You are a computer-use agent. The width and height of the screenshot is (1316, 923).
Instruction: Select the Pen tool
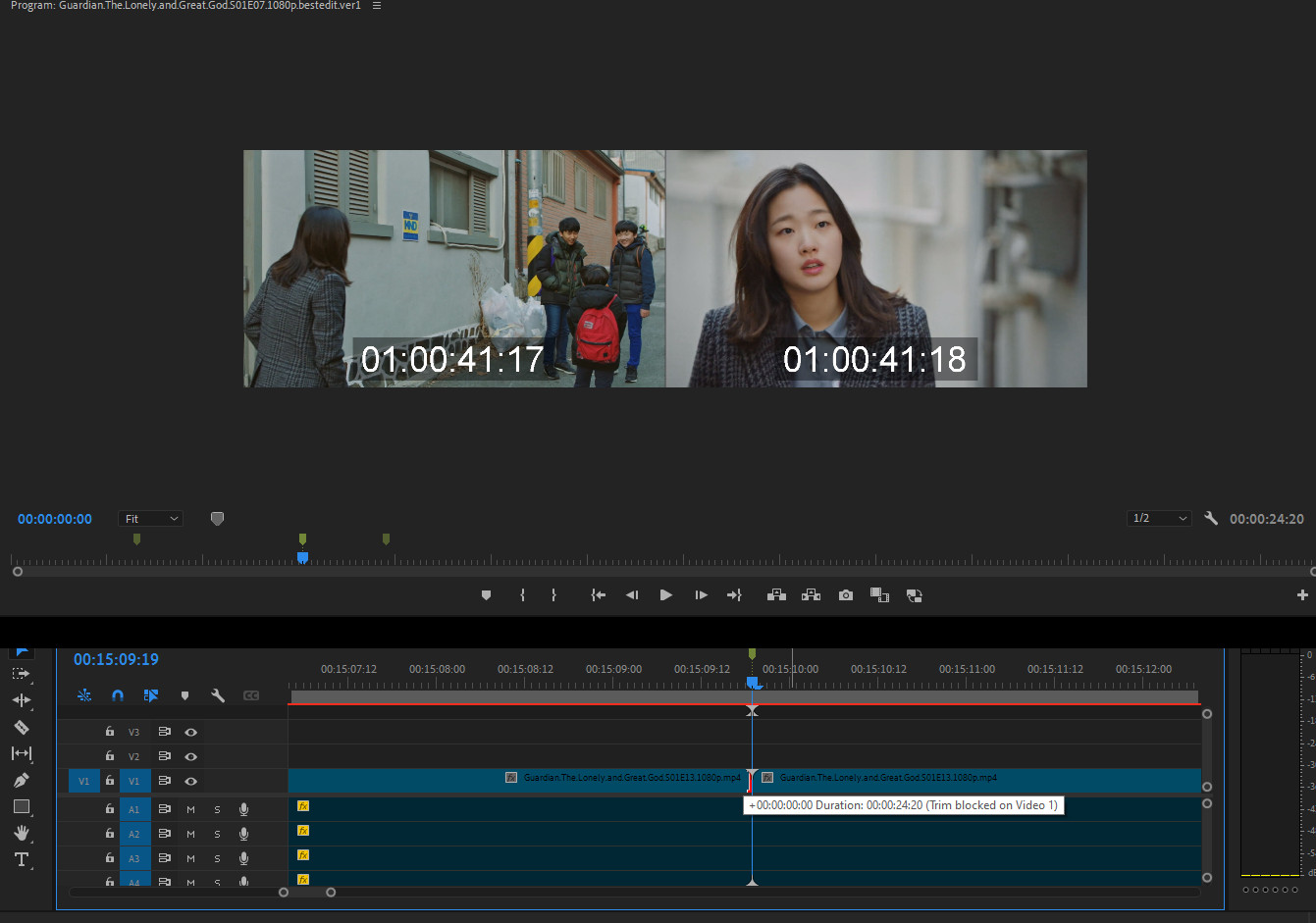pos(21,781)
